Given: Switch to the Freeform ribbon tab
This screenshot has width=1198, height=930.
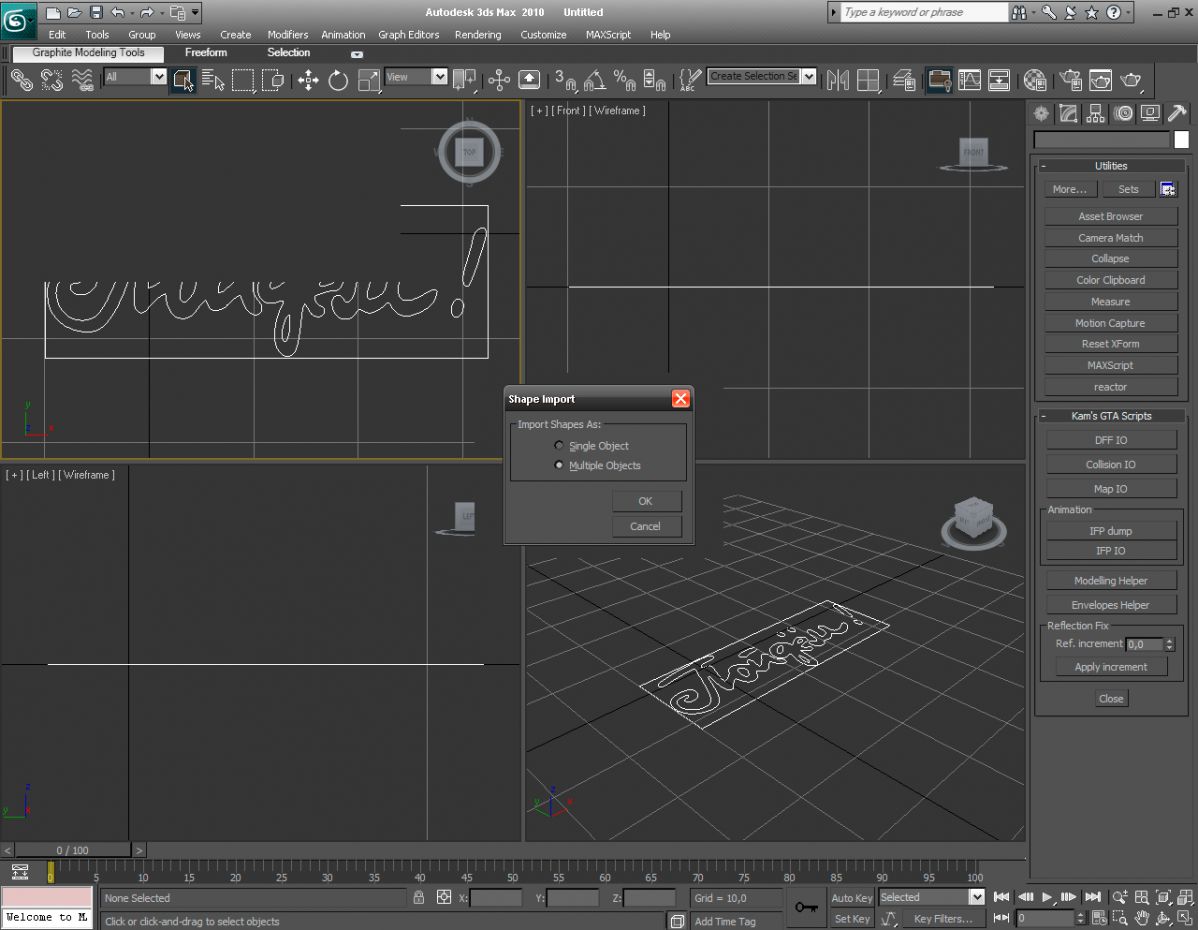Looking at the screenshot, I should pos(206,53).
